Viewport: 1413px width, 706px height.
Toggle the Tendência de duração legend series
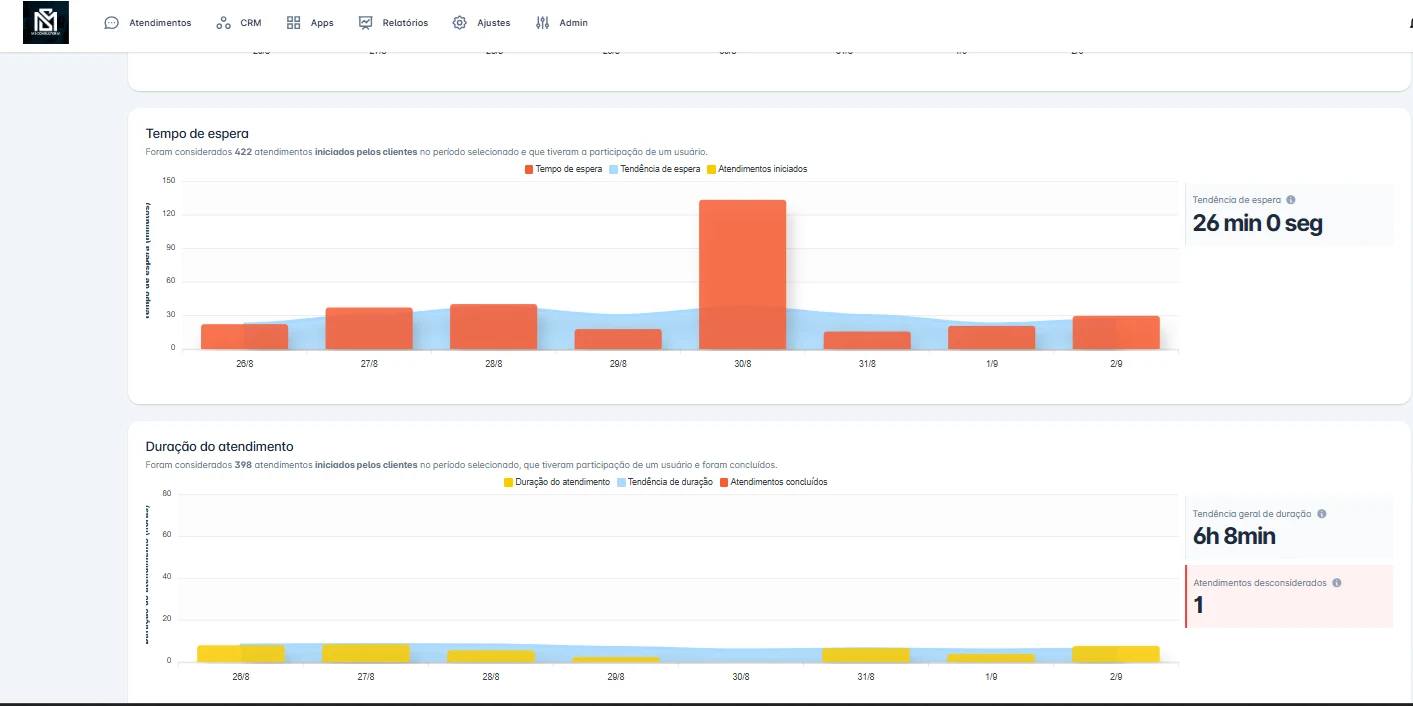coord(664,482)
